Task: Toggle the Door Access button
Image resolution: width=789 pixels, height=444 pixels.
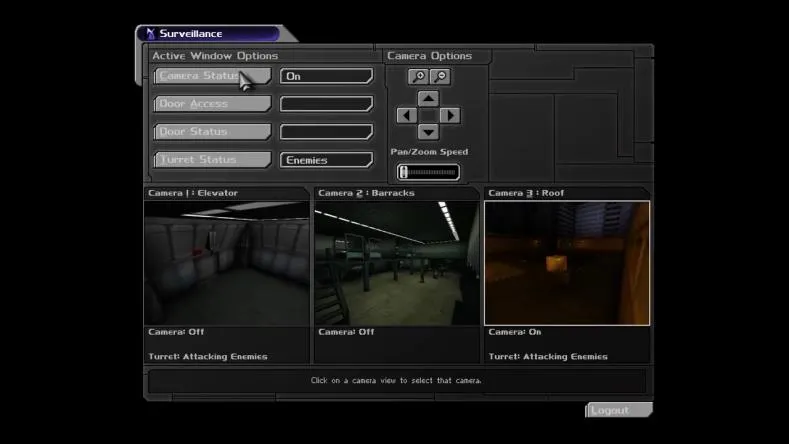Action: click(x=212, y=104)
